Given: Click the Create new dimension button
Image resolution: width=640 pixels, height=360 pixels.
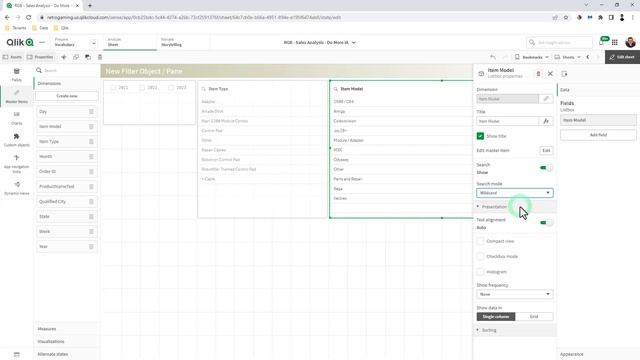Looking at the screenshot, I should (67, 96).
